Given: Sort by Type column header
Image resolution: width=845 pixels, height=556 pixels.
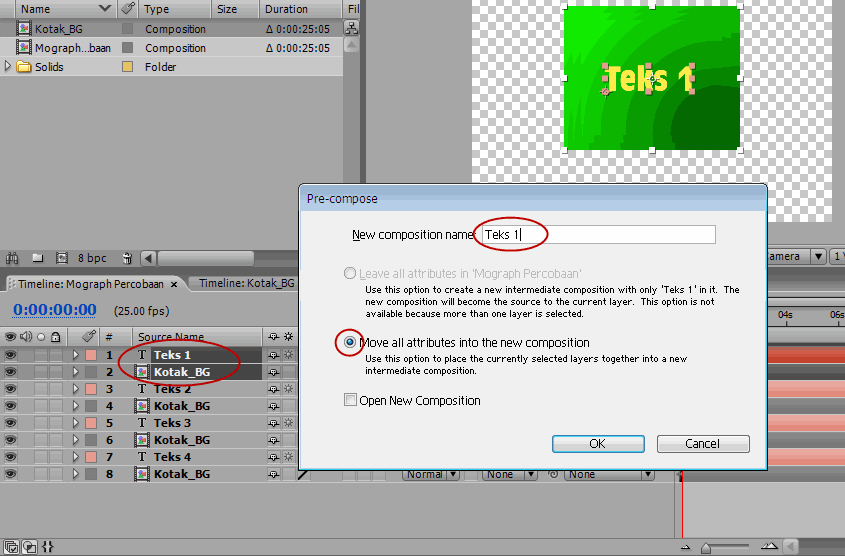Looking at the screenshot, I should coord(156,9).
